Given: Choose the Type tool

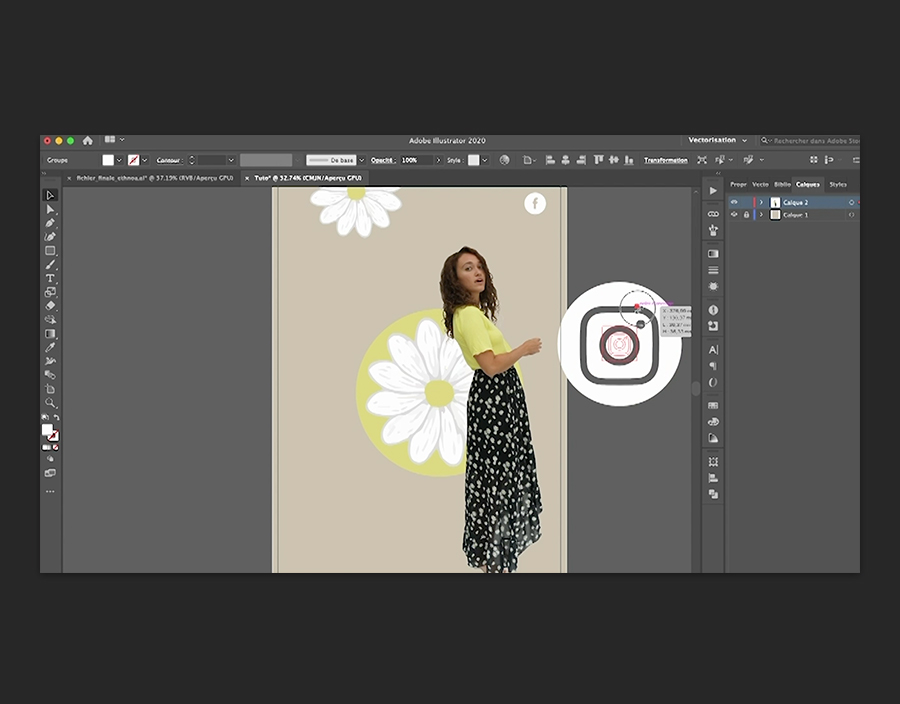Looking at the screenshot, I should tap(50, 278).
